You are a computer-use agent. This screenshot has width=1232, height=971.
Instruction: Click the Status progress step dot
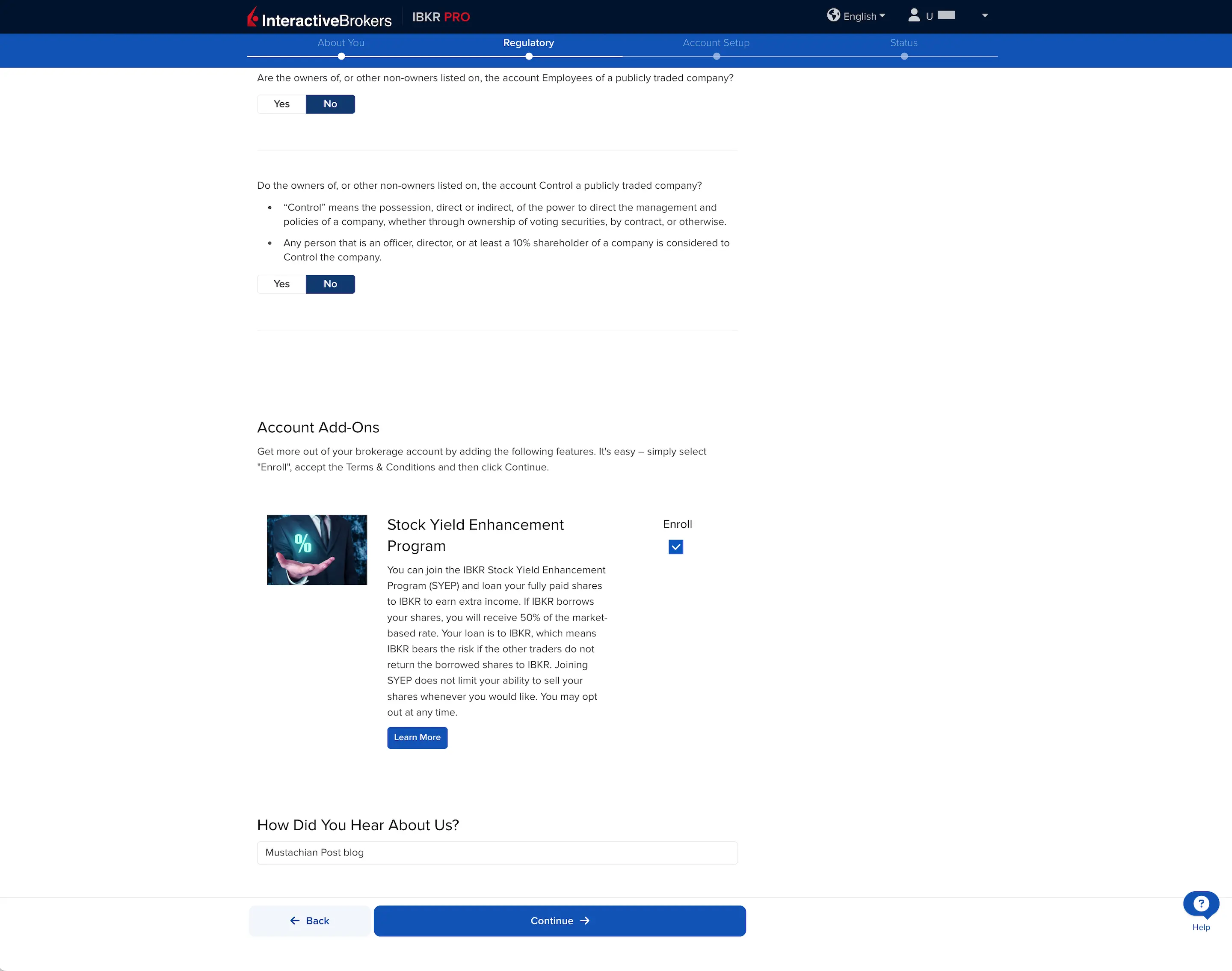[903, 56]
